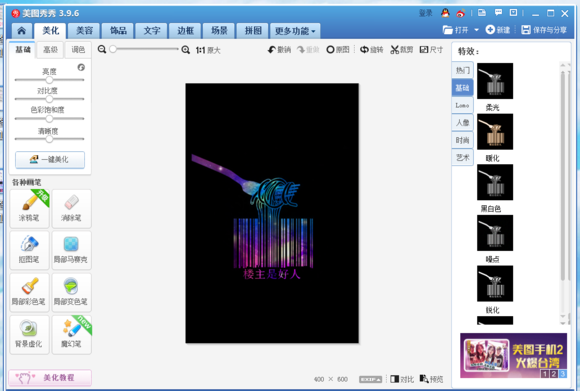Select the 时尚 effects category
Viewport: 580px width, 391px height.
click(462, 140)
